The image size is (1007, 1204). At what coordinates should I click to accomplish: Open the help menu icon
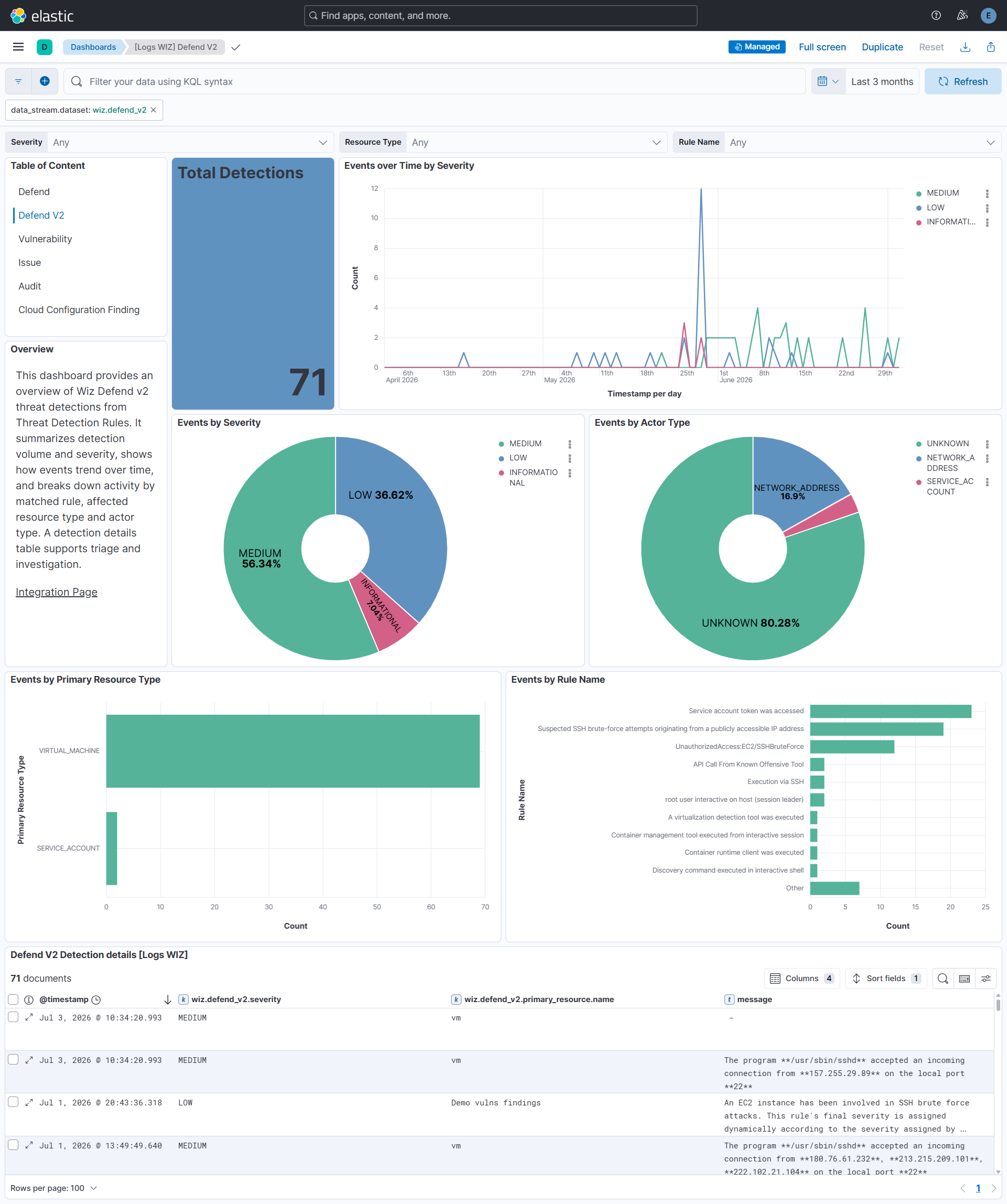pos(936,16)
